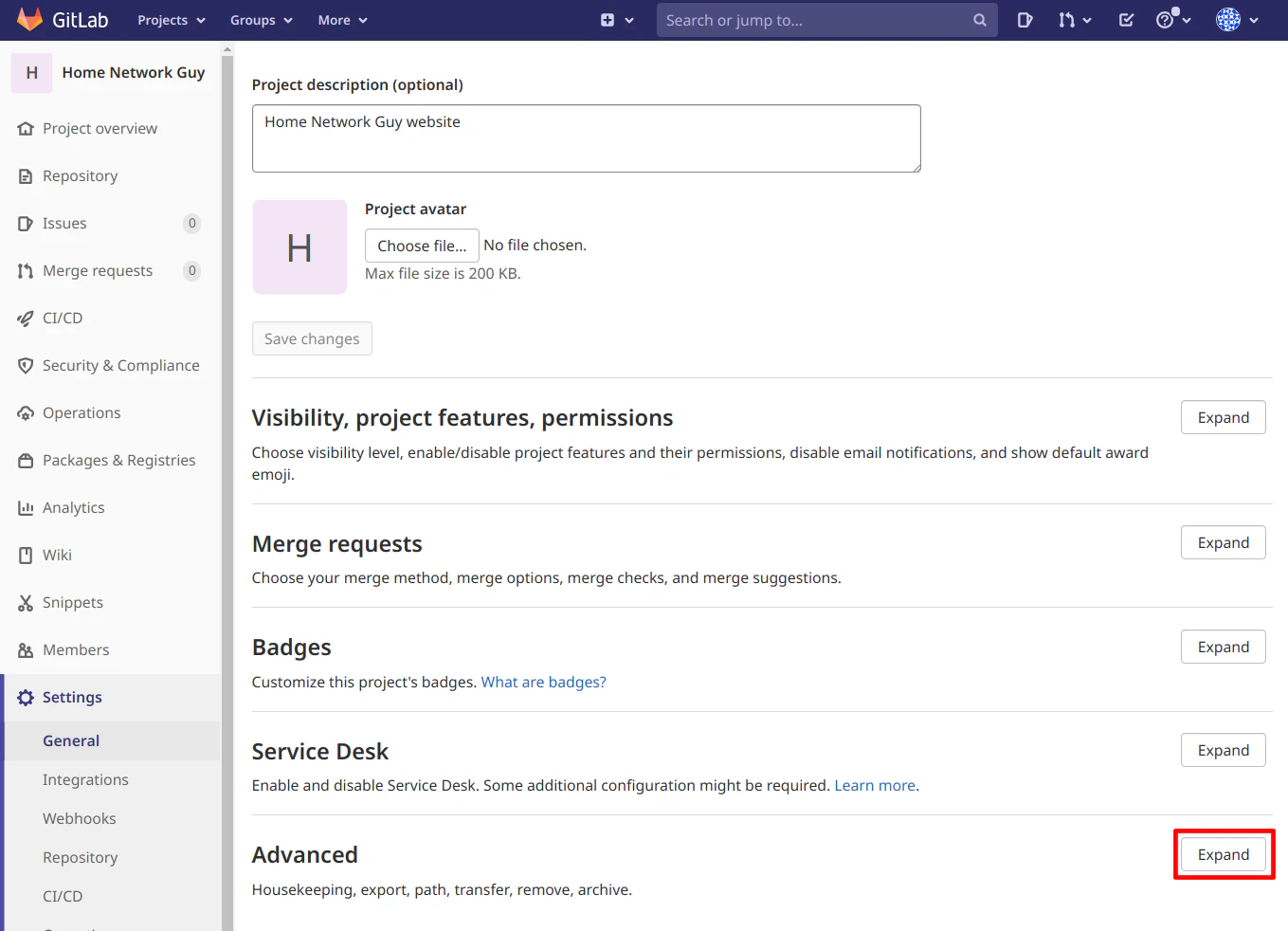Click the Merge requests sidebar icon
The image size is (1288, 931).
pos(26,271)
